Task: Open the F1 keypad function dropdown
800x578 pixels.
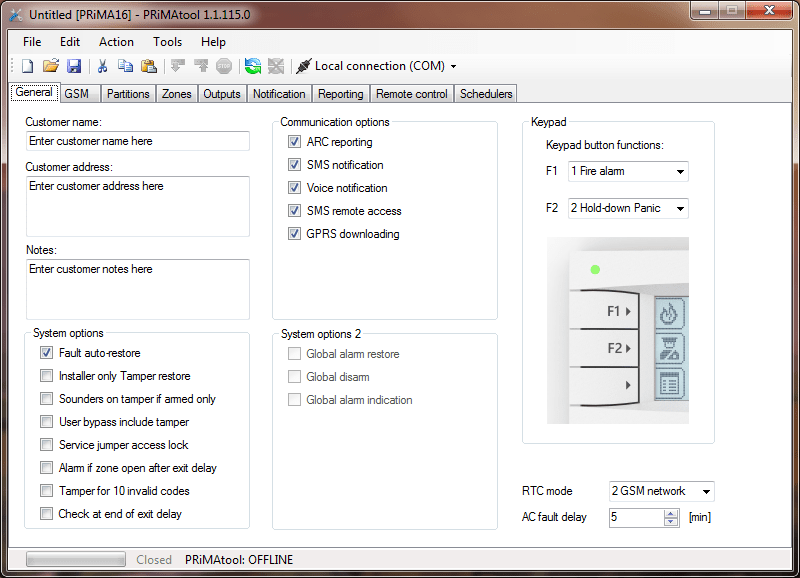Action: click(628, 171)
